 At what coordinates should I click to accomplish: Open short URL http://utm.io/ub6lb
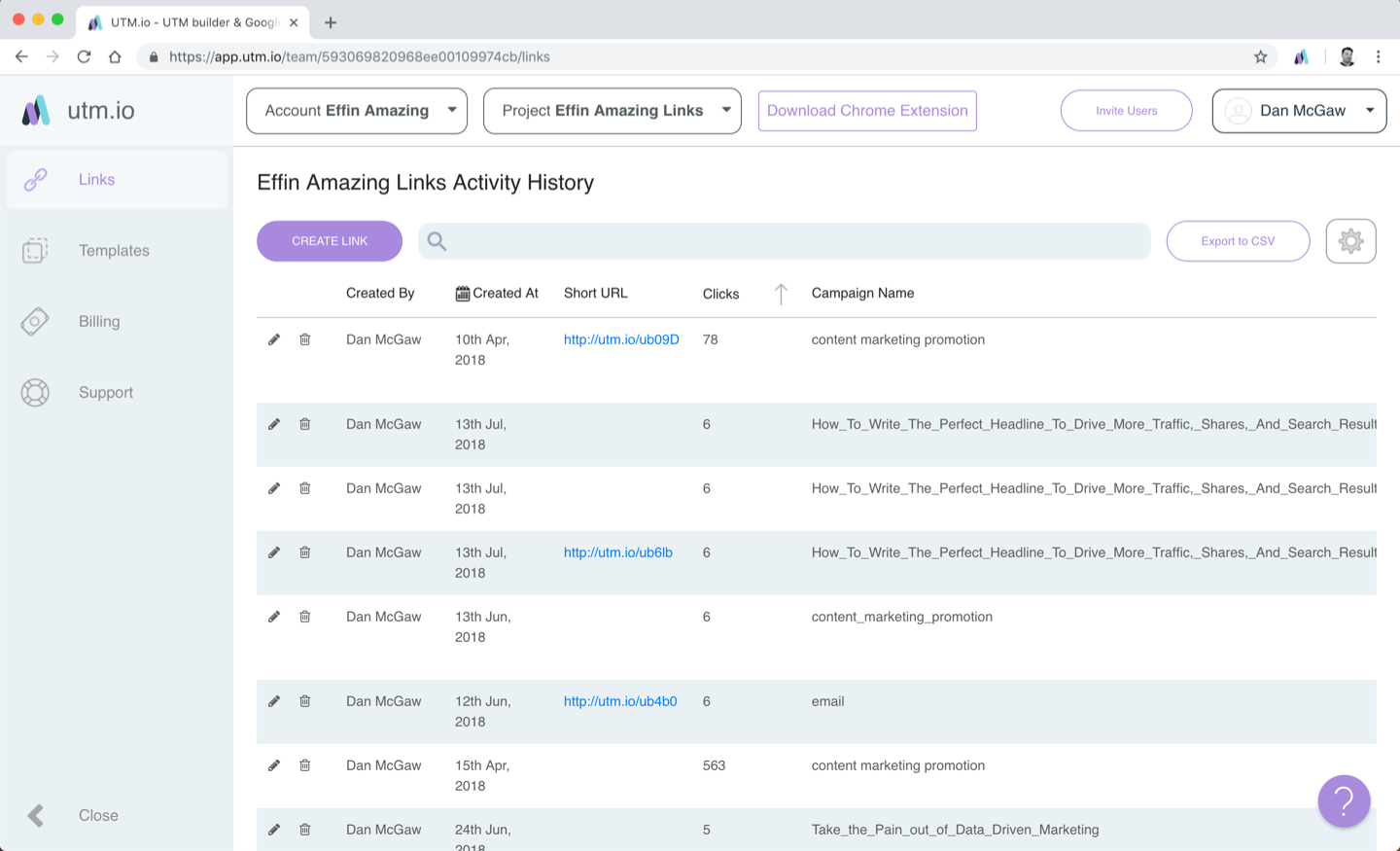click(618, 552)
